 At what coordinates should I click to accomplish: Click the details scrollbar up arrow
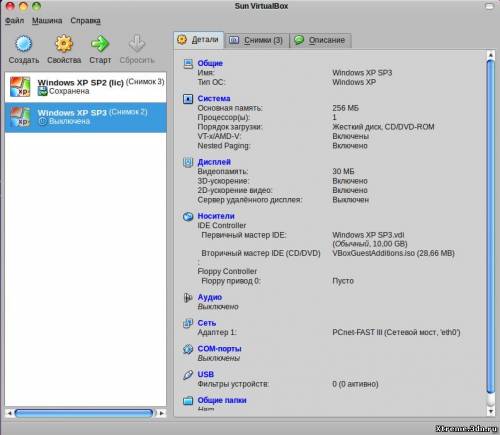[x=490, y=55]
